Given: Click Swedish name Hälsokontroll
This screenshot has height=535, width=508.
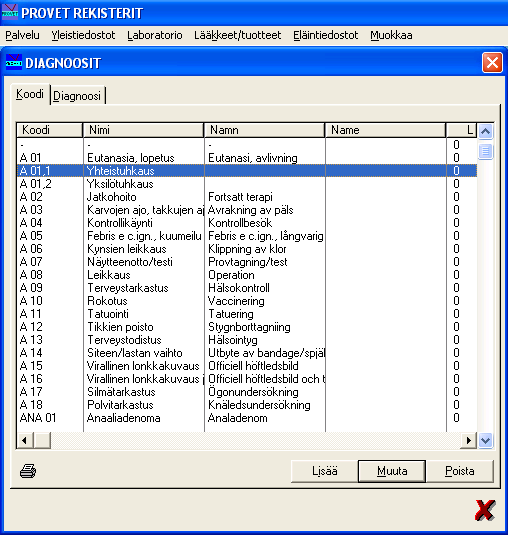Looking at the screenshot, I should [x=239, y=288].
